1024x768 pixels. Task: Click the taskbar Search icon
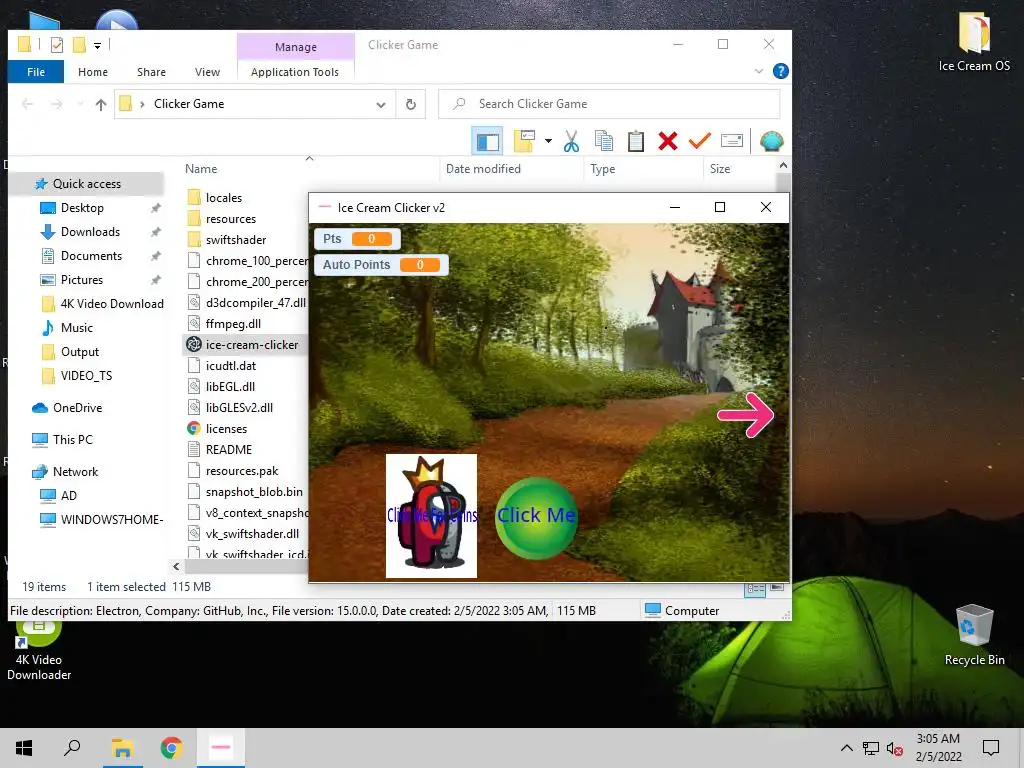[x=72, y=748]
